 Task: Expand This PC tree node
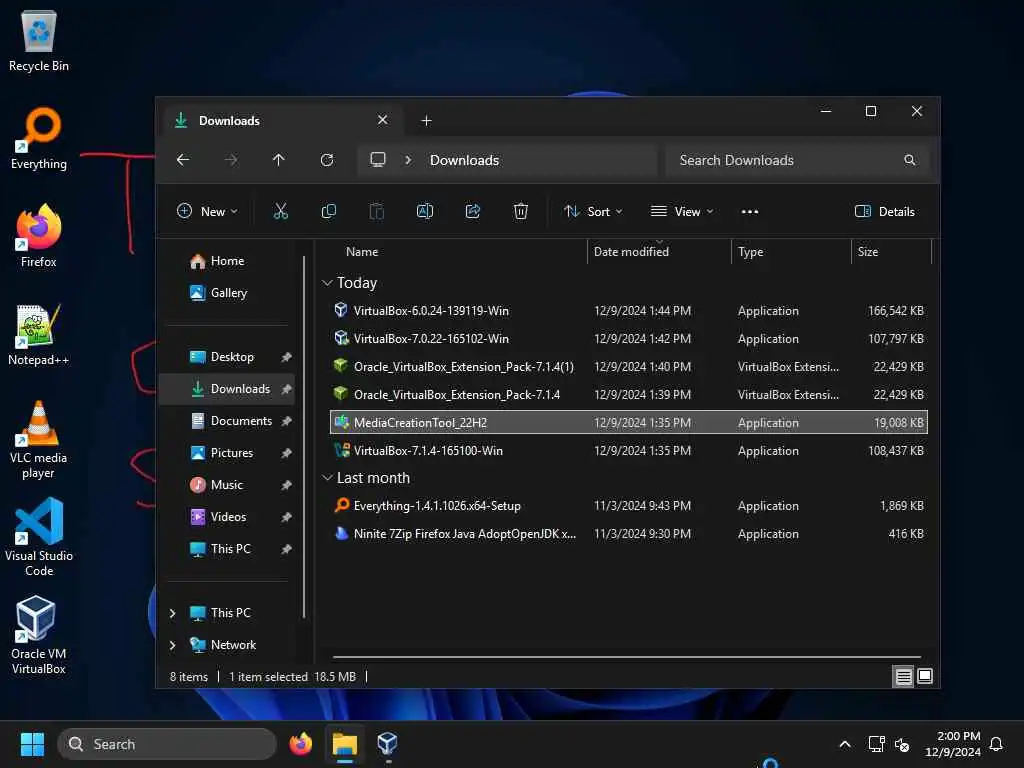(x=172, y=613)
